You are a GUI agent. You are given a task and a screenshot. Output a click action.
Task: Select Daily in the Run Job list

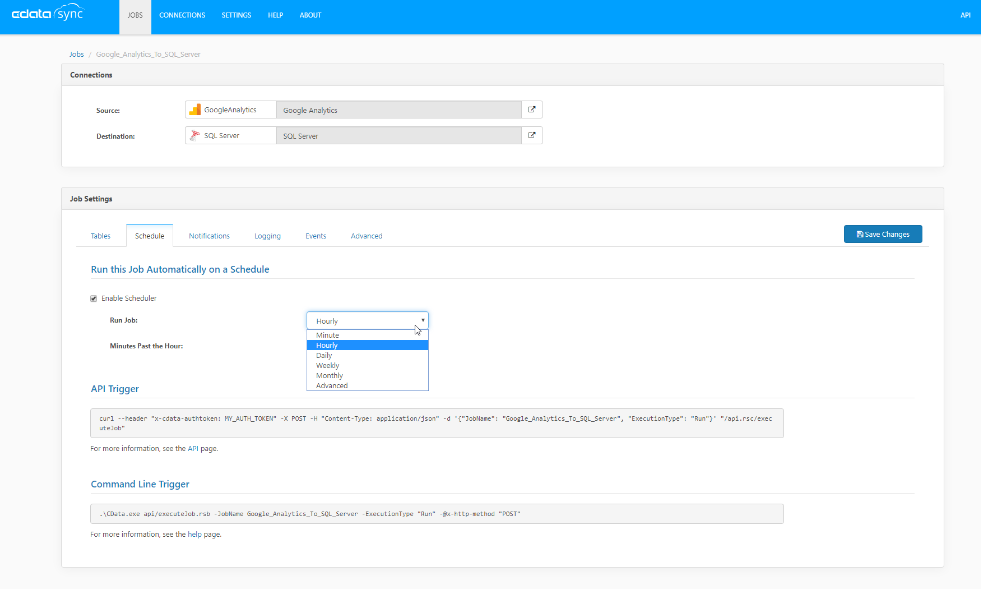[x=367, y=355]
